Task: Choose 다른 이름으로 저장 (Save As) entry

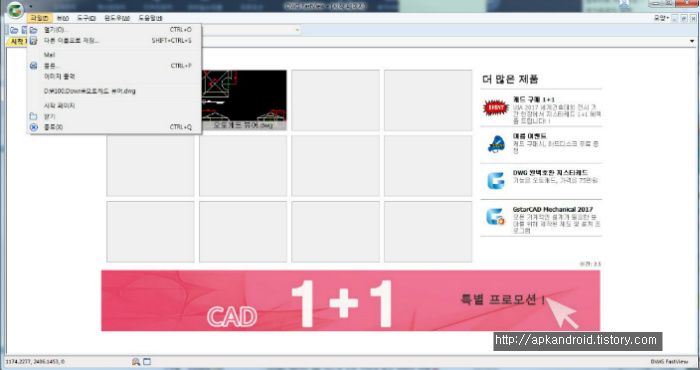Action: coord(114,41)
